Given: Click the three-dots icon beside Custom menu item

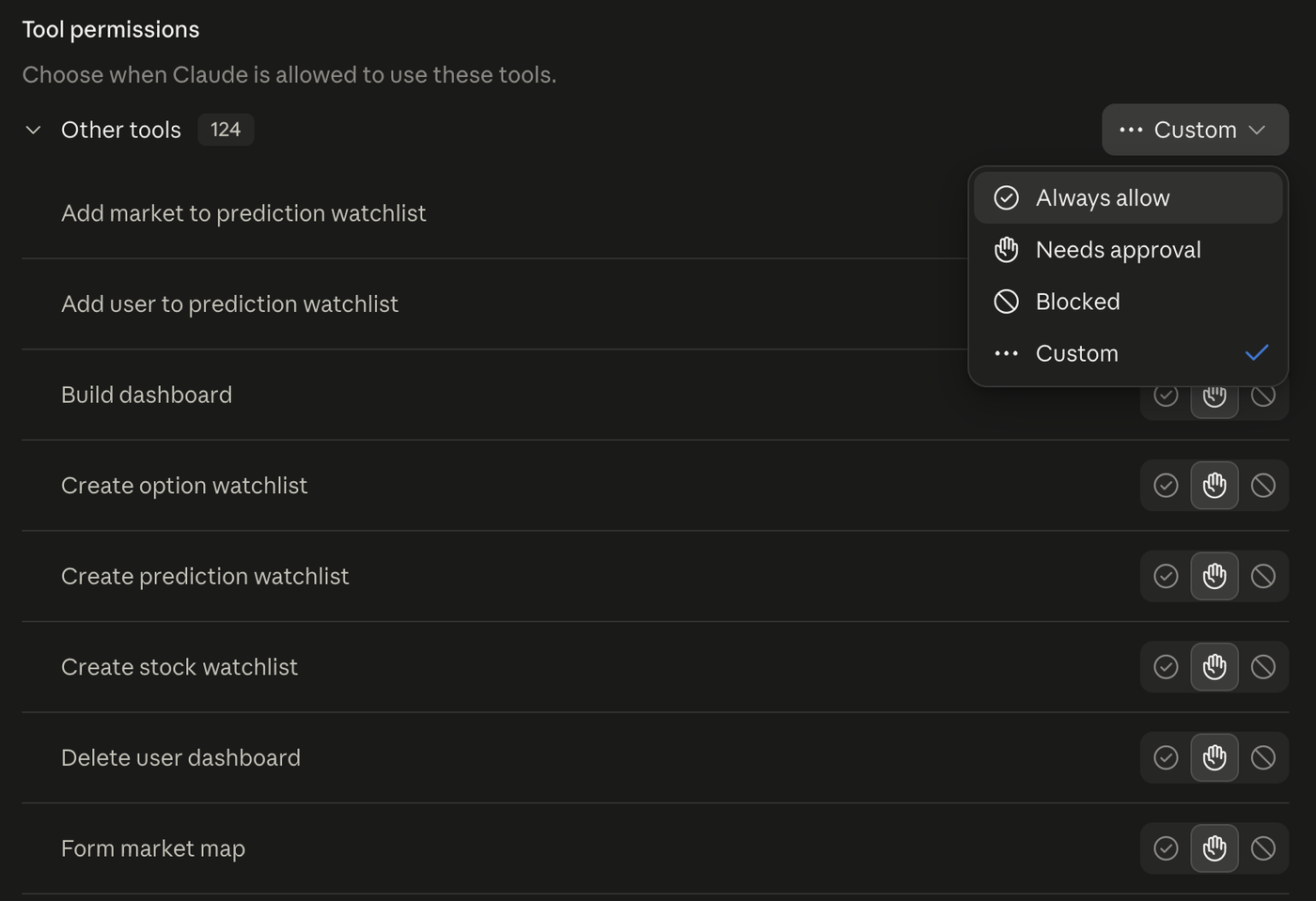Looking at the screenshot, I should (1006, 353).
